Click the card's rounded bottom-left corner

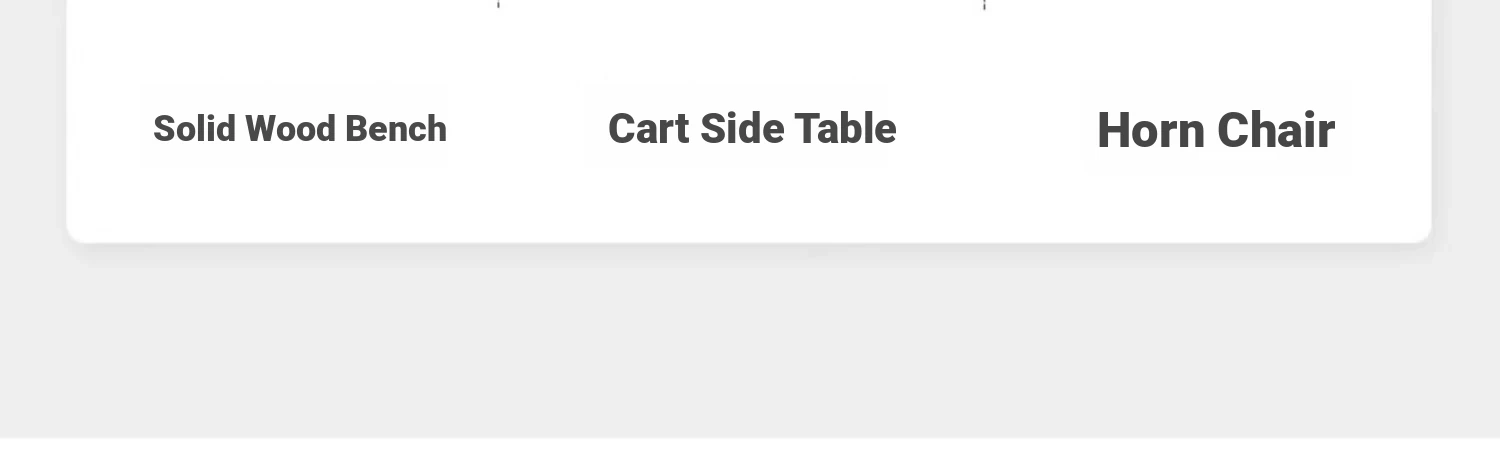coord(76,233)
